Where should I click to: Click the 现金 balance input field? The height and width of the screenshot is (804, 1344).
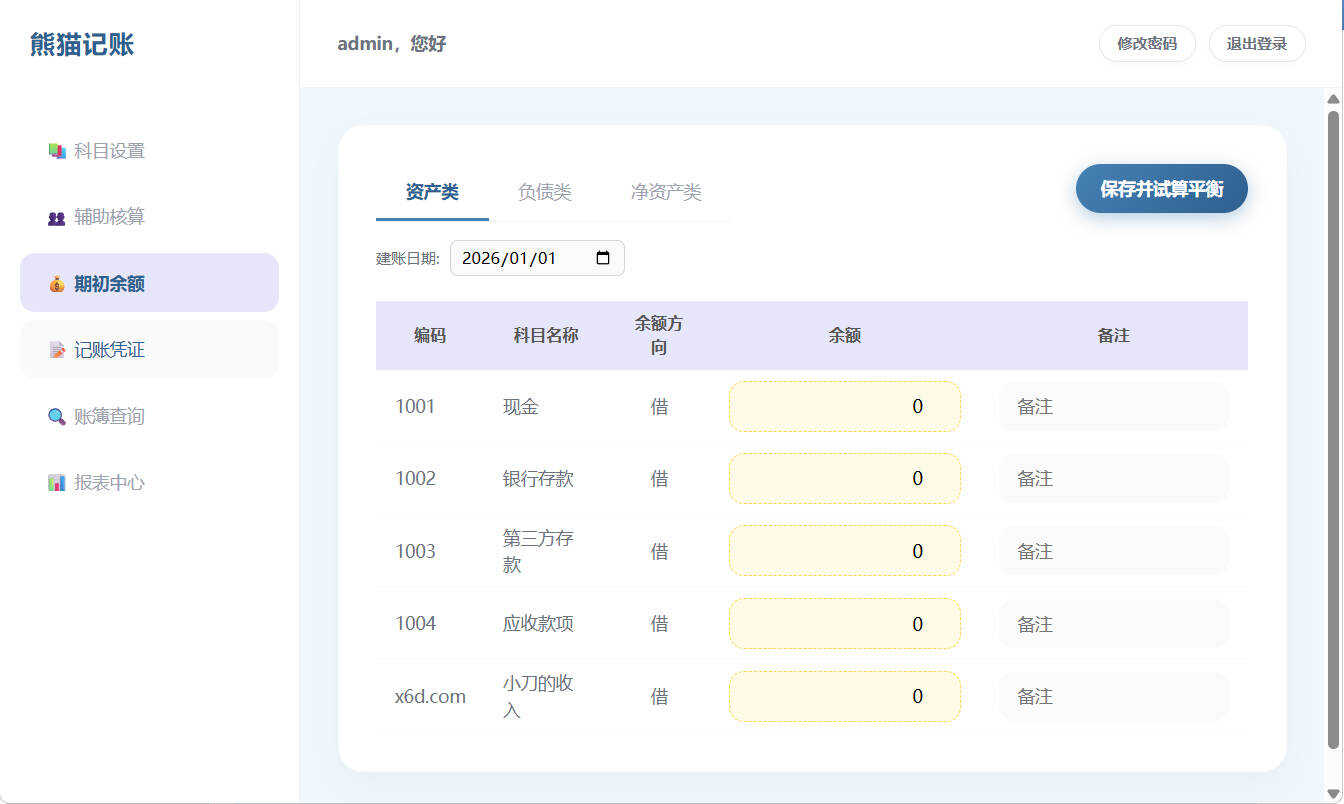(845, 406)
